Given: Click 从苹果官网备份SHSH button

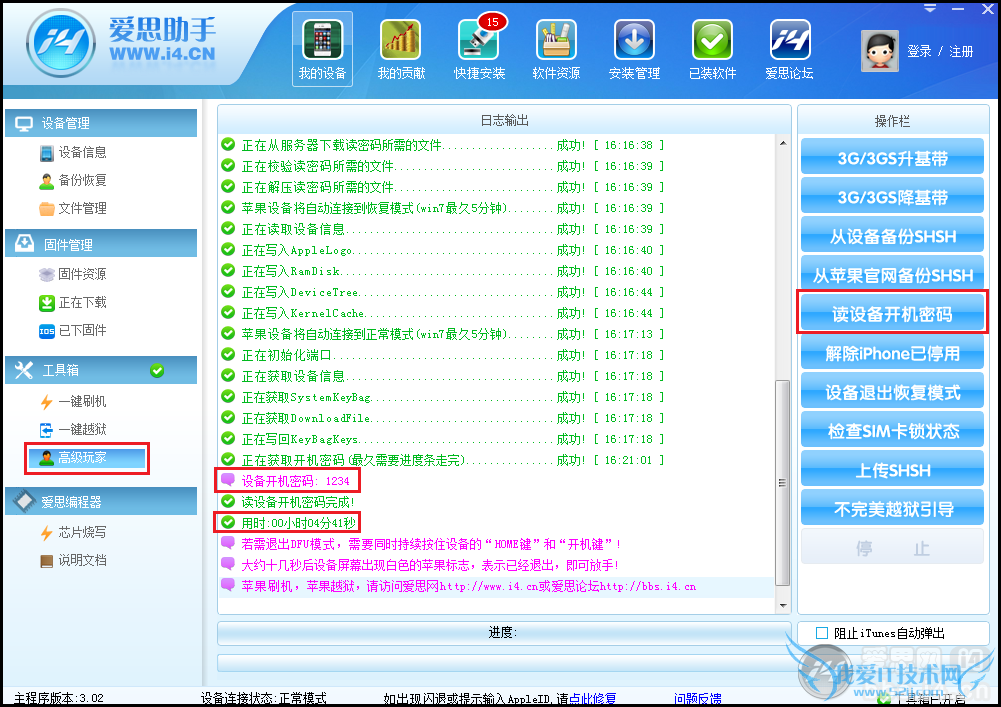Looking at the screenshot, I should coord(892,275).
